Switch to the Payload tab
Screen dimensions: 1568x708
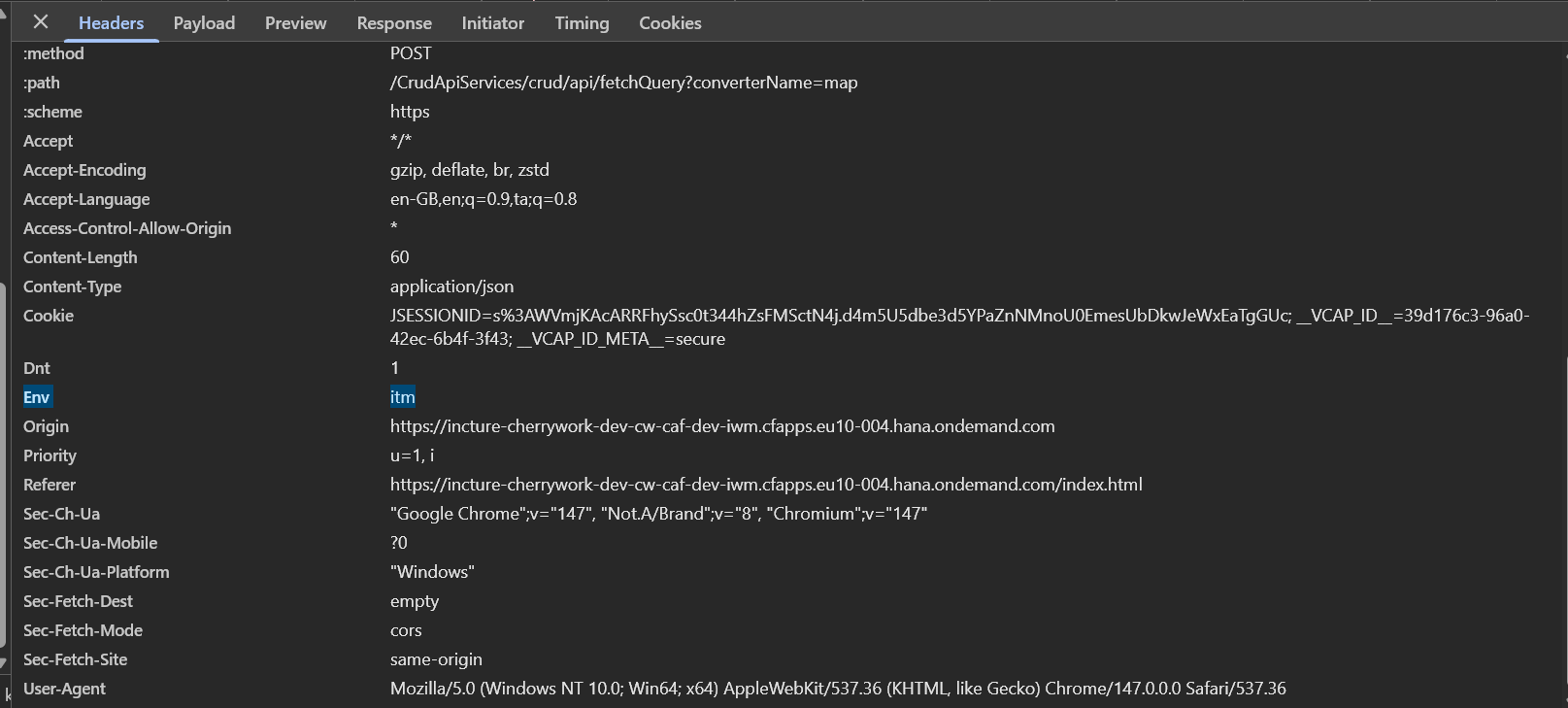coord(204,22)
